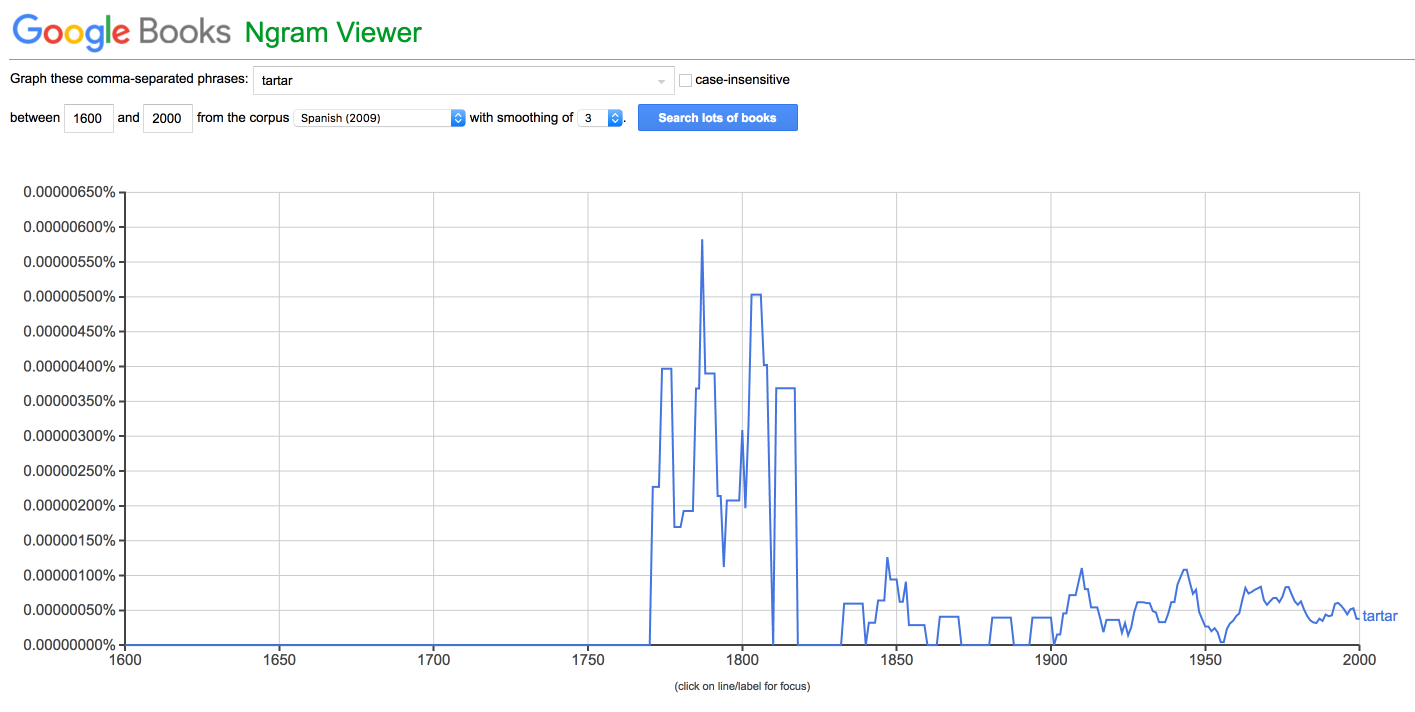Click the tartar line label on chart

coord(1379,616)
